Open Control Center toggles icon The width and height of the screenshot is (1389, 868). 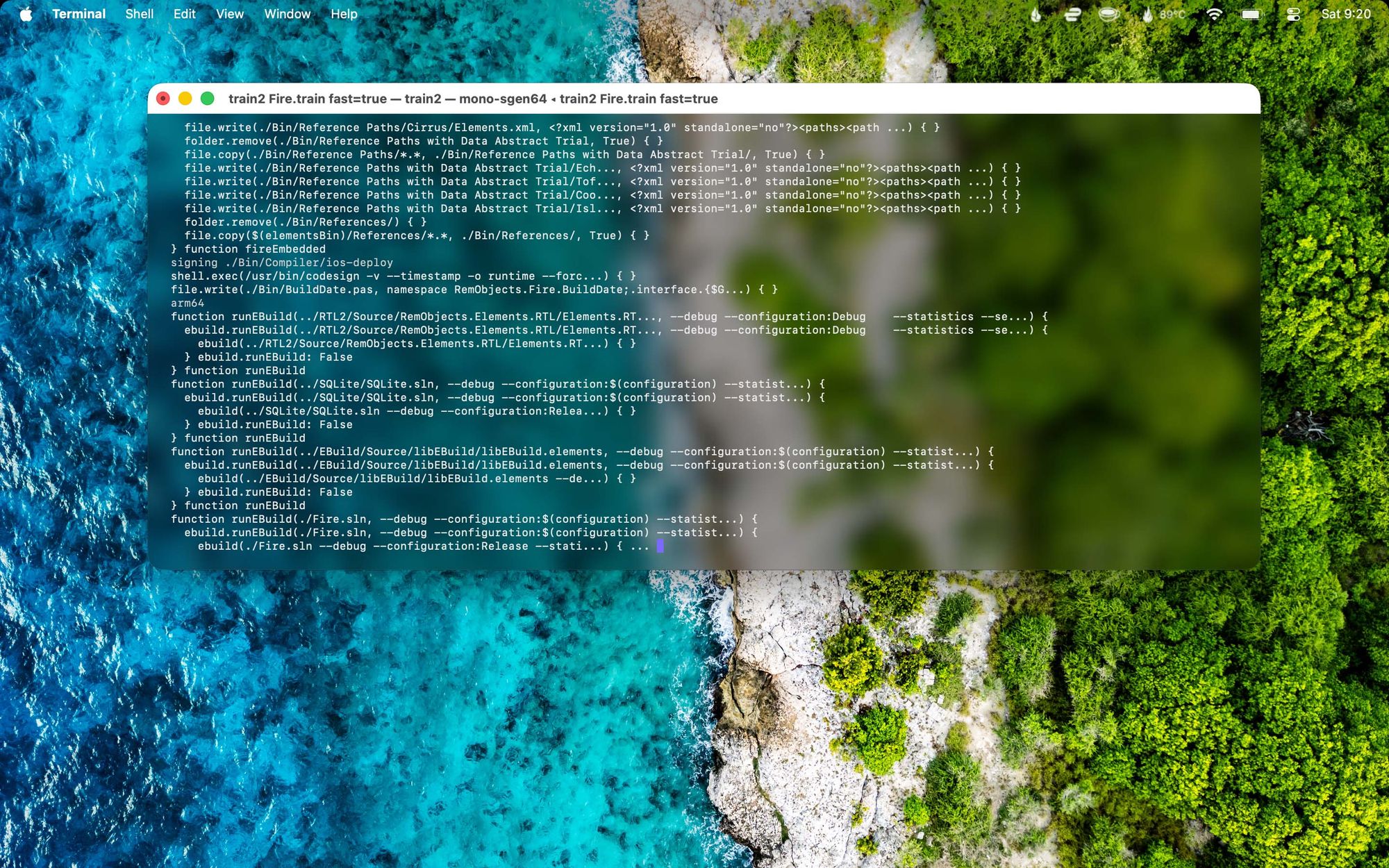(x=1292, y=14)
